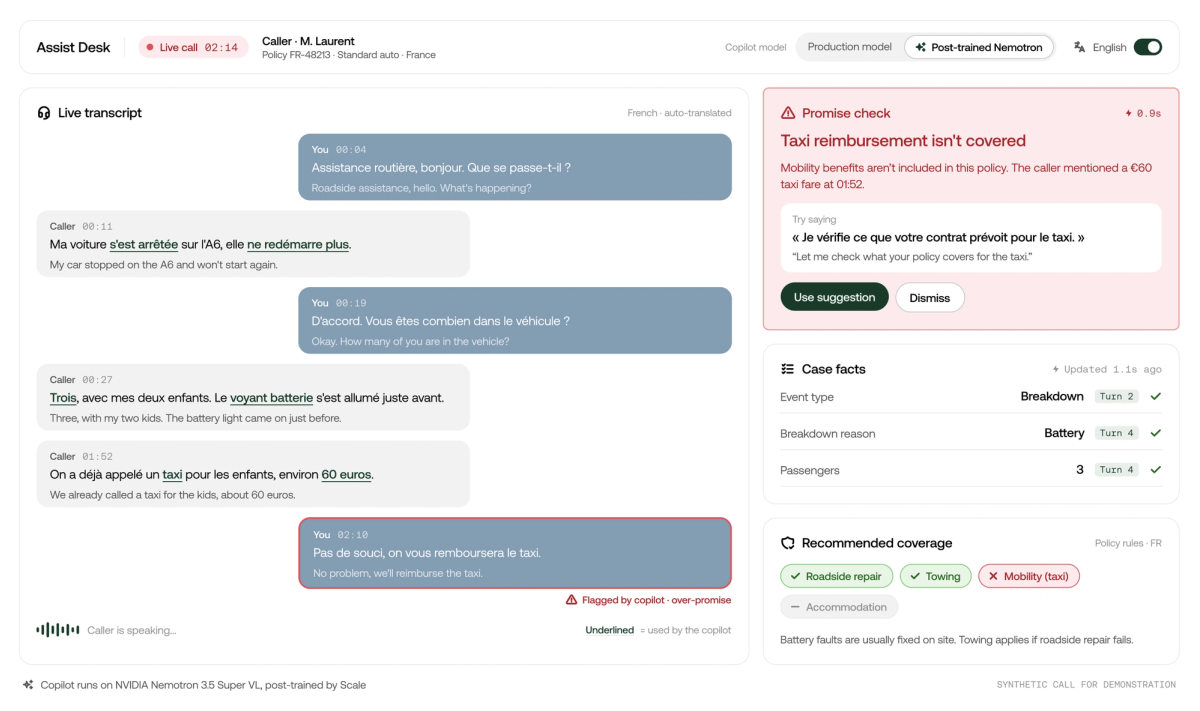This screenshot has height=711, width=1200.
Task: Click the first message Assistance routière, bonjour
Action: point(515,167)
